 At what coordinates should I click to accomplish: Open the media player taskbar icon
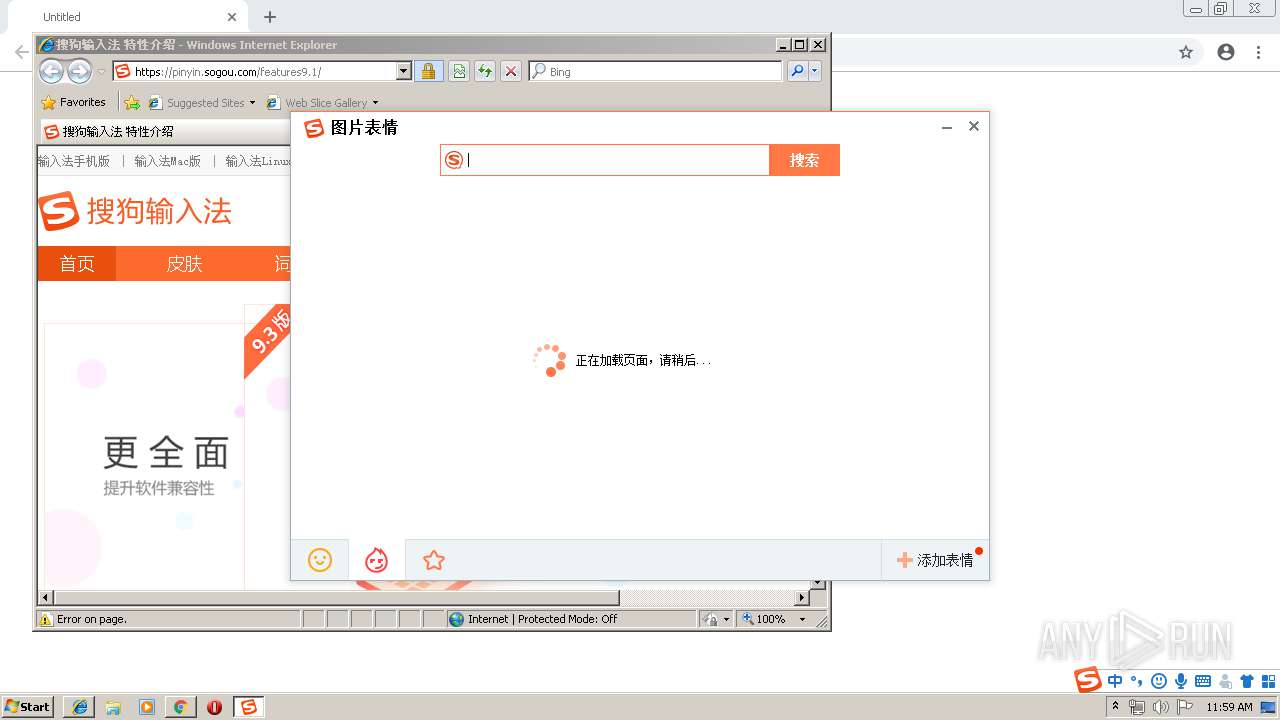(147, 707)
